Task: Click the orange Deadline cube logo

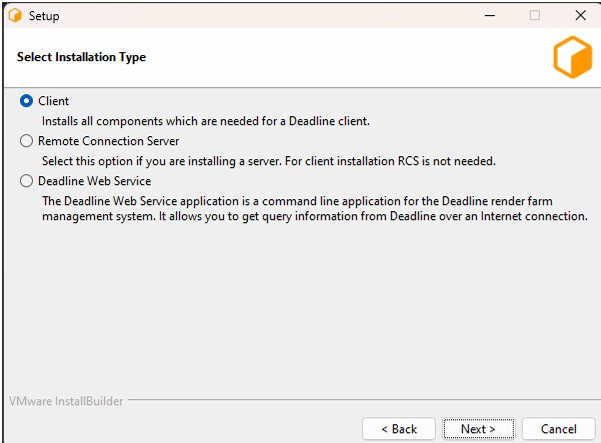Action: (573, 57)
